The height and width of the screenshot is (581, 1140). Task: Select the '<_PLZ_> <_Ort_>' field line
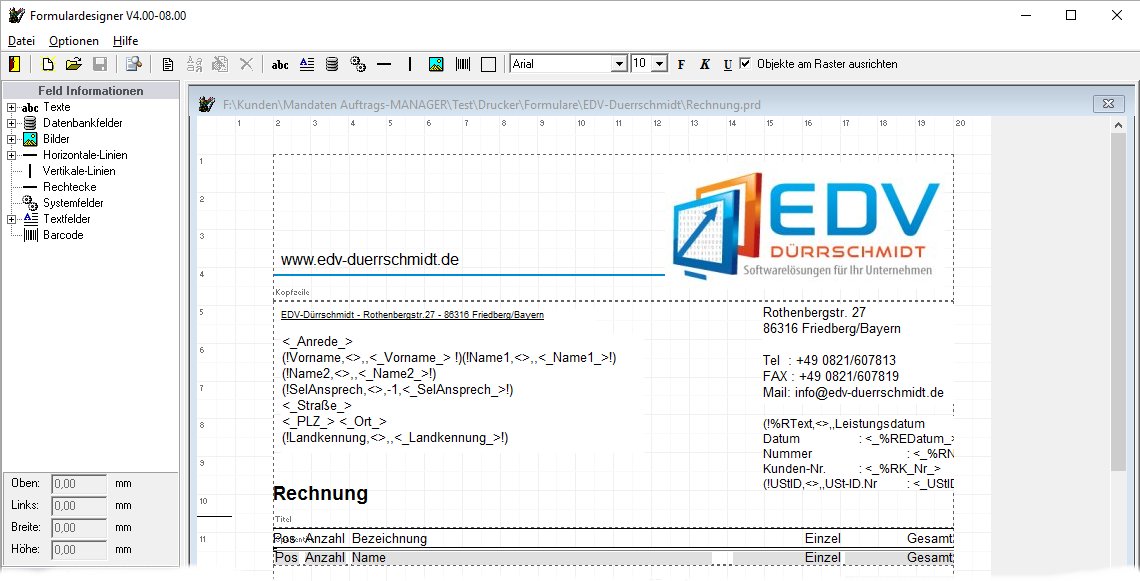pyautogui.click(x=334, y=422)
